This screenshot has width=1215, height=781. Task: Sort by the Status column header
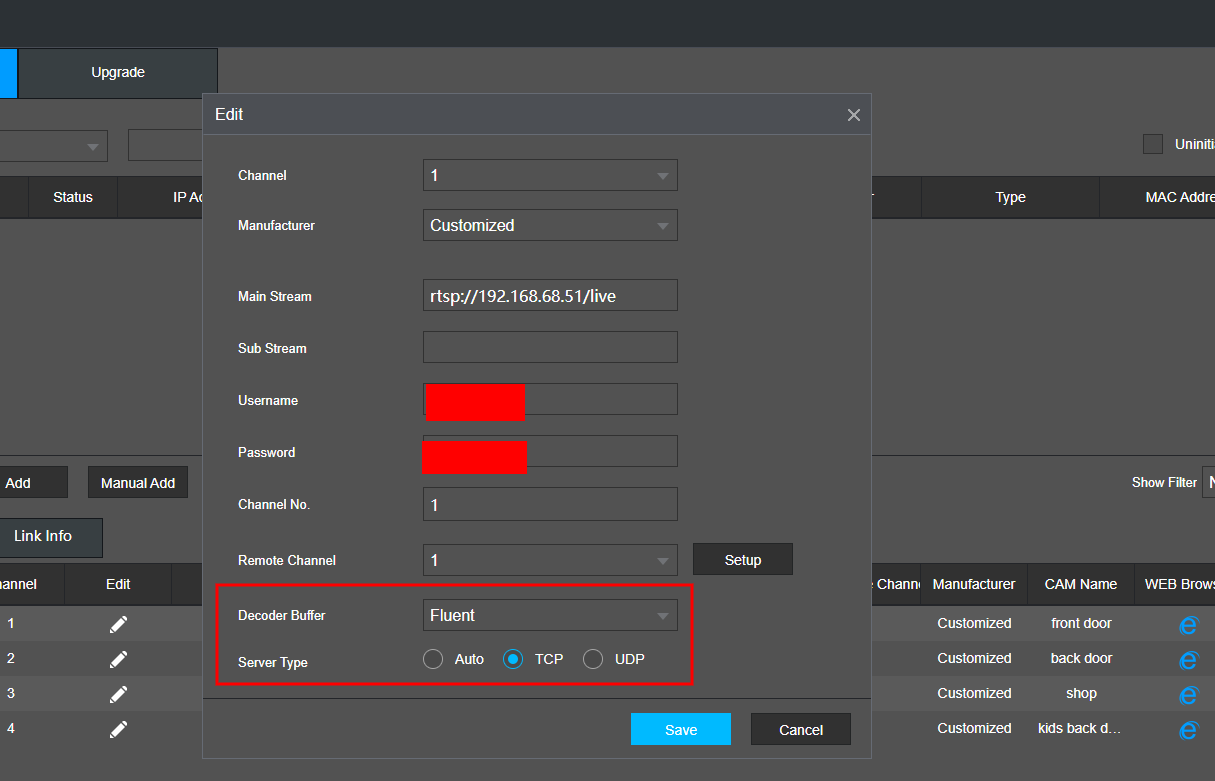(73, 197)
